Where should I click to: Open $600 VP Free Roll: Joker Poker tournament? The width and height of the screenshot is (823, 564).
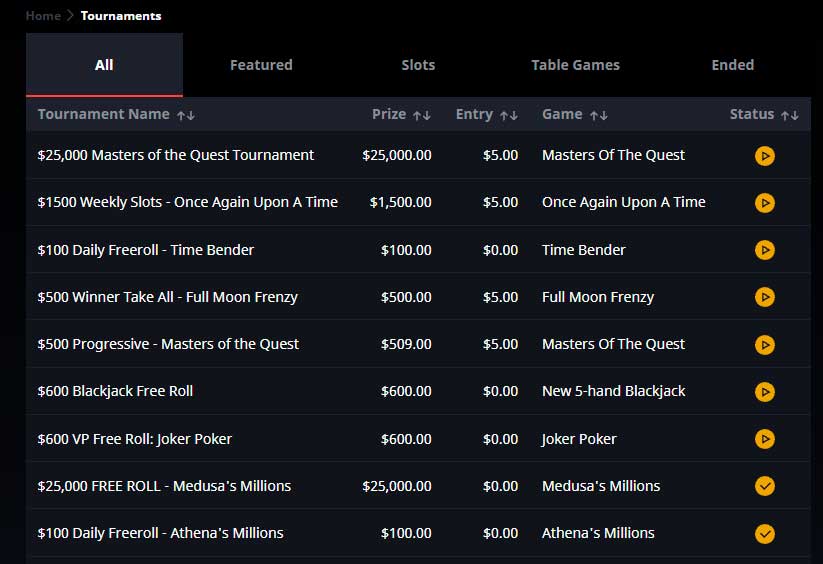click(x=134, y=439)
